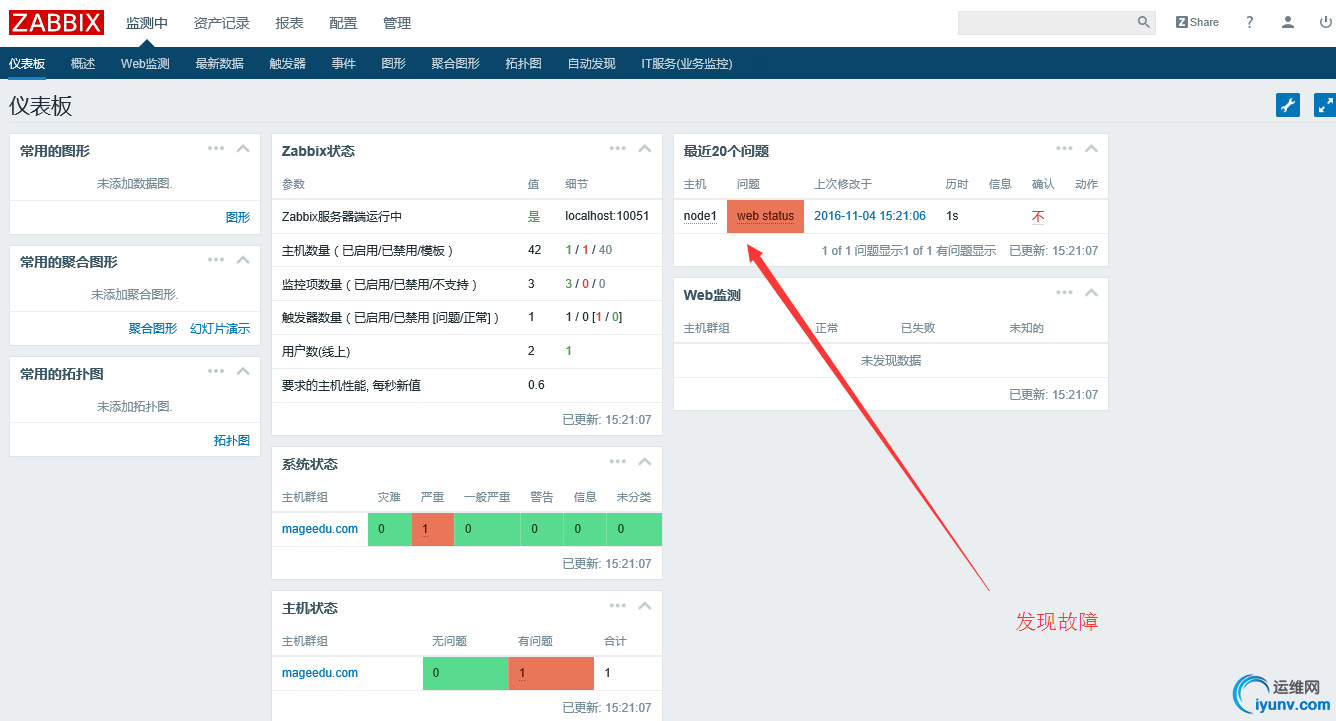Viewport: 1336px width, 721px height.
Task: Click the green 无问题 count cell in 主机状态
Action: pyautogui.click(x=465, y=673)
